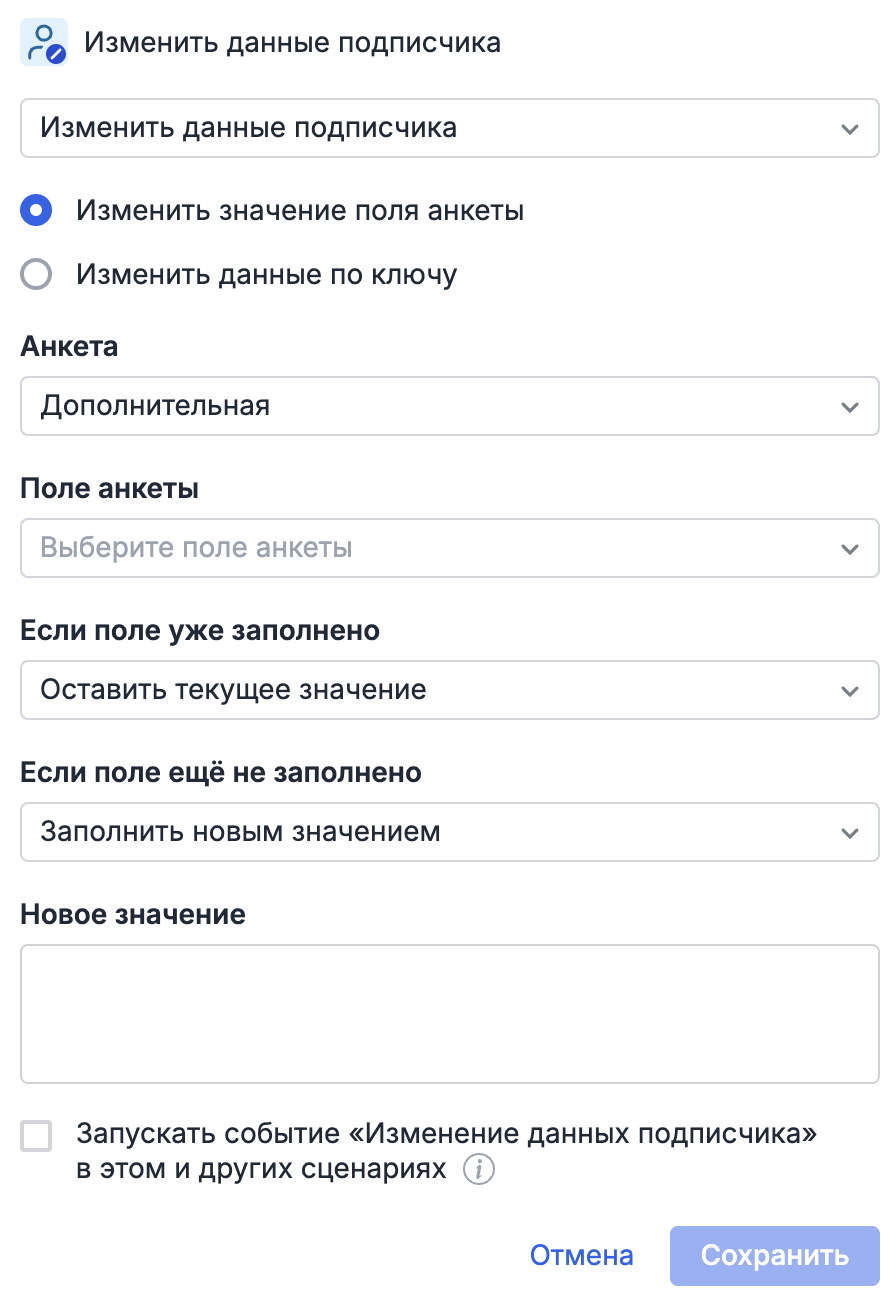Click the chevron next to Заполнить новым значением
The height and width of the screenshot is (1314, 896).
(x=849, y=832)
